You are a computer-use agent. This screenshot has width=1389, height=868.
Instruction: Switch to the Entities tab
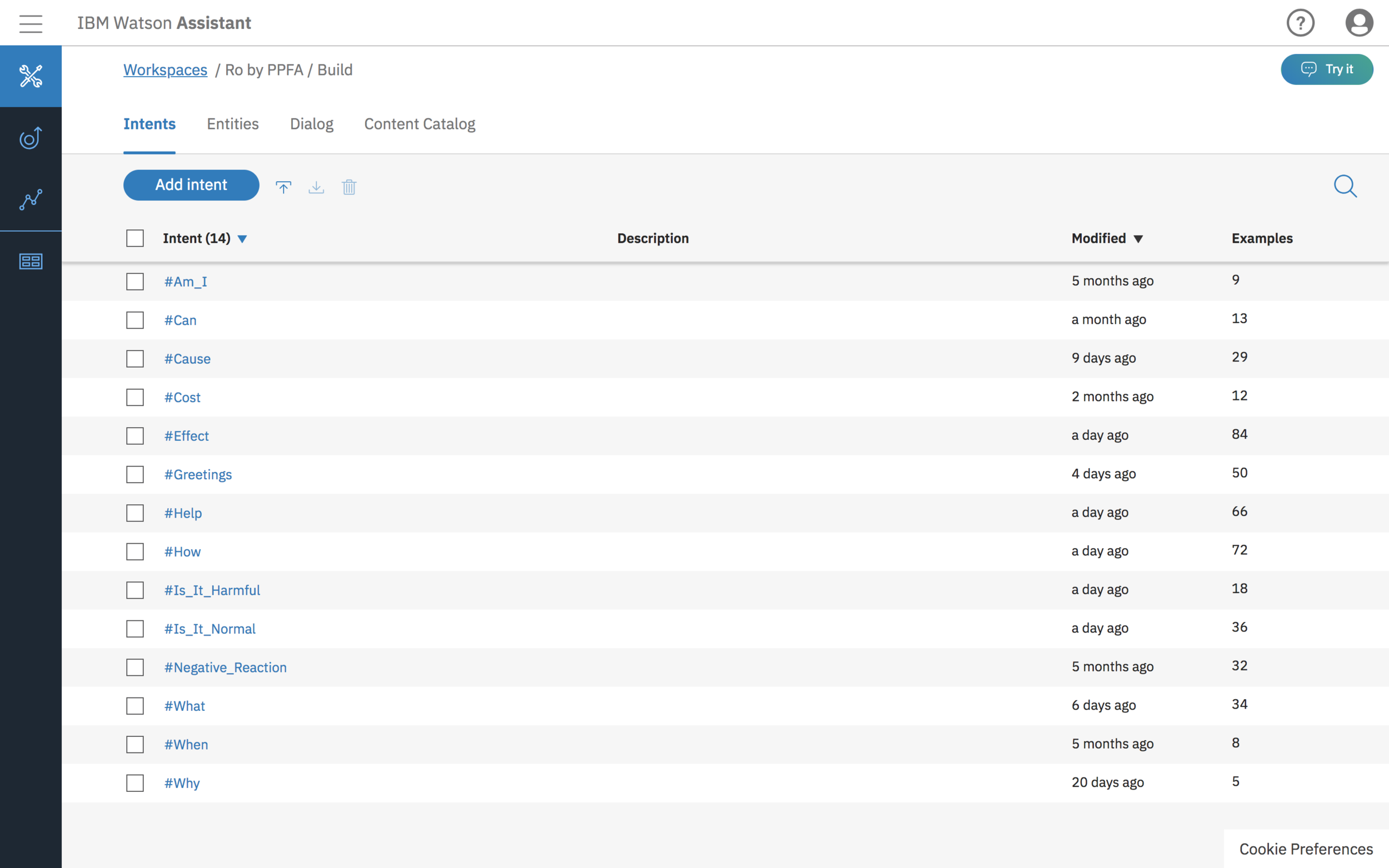click(x=233, y=124)
